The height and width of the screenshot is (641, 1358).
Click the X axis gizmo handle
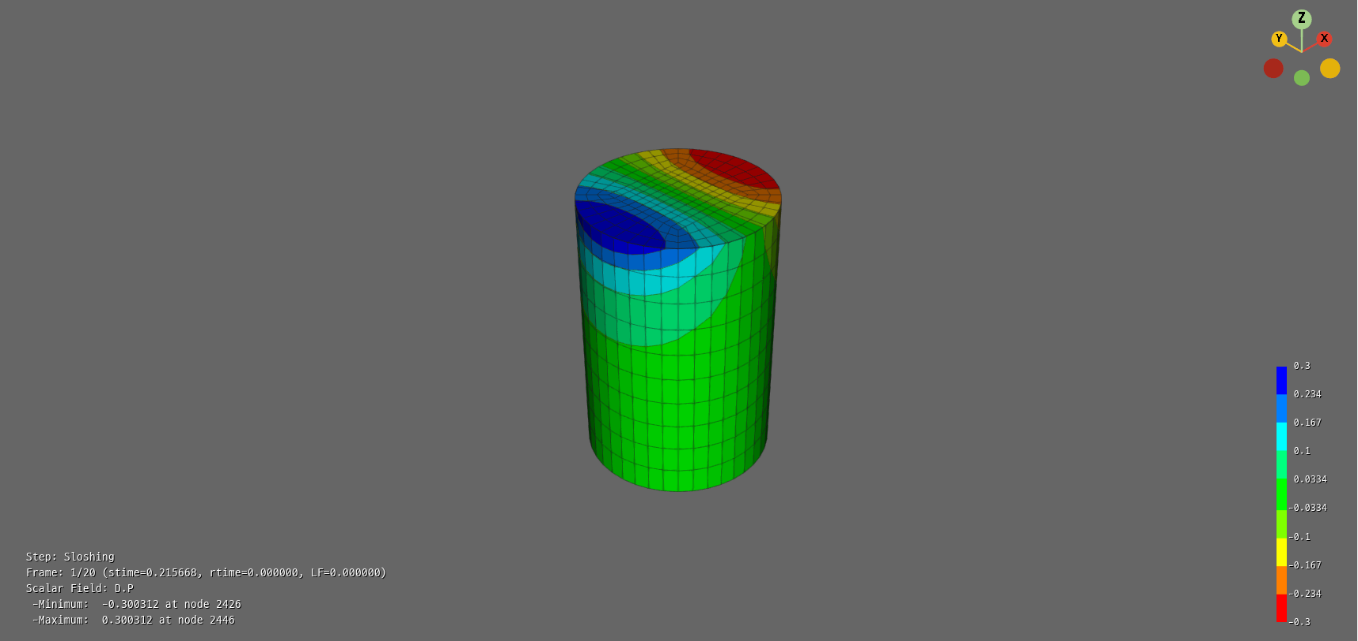tap(1324, 39)
